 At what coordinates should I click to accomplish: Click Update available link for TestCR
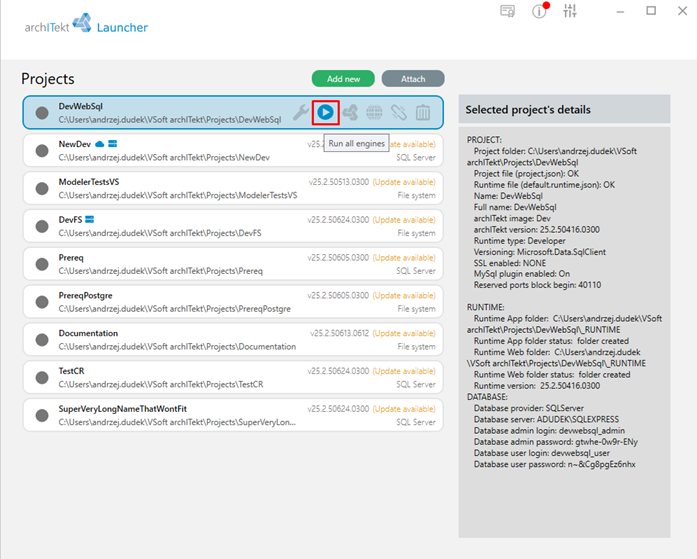coord(404,371)
